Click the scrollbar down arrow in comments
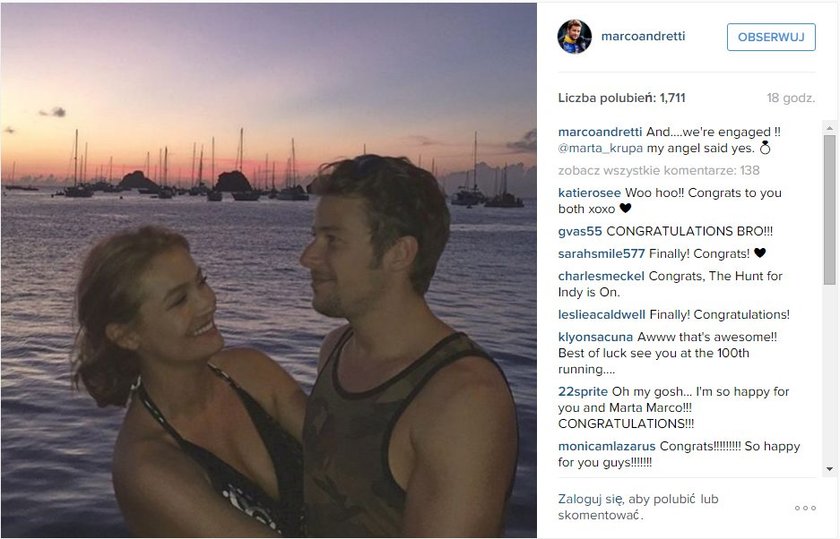The image size is (840, 539). 829,469
